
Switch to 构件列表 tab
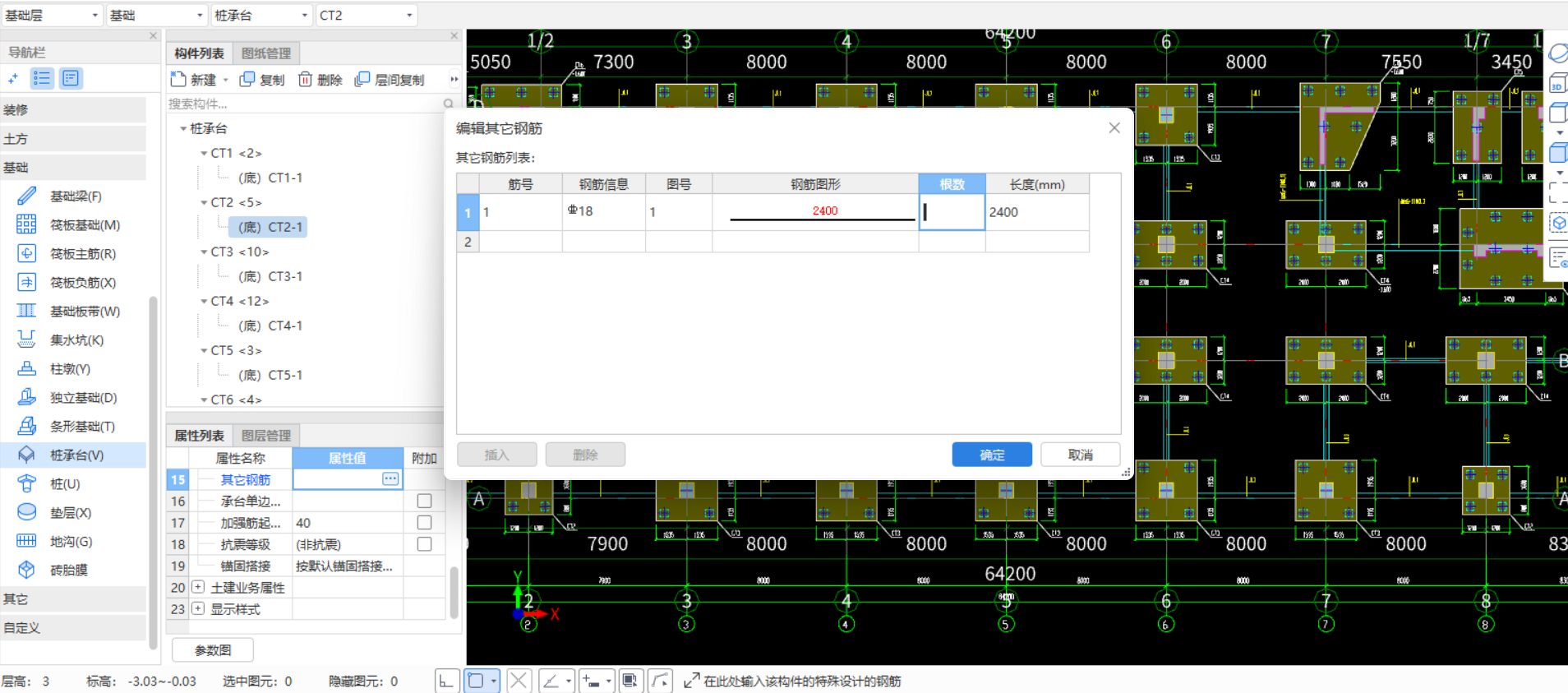coord(200,53)
